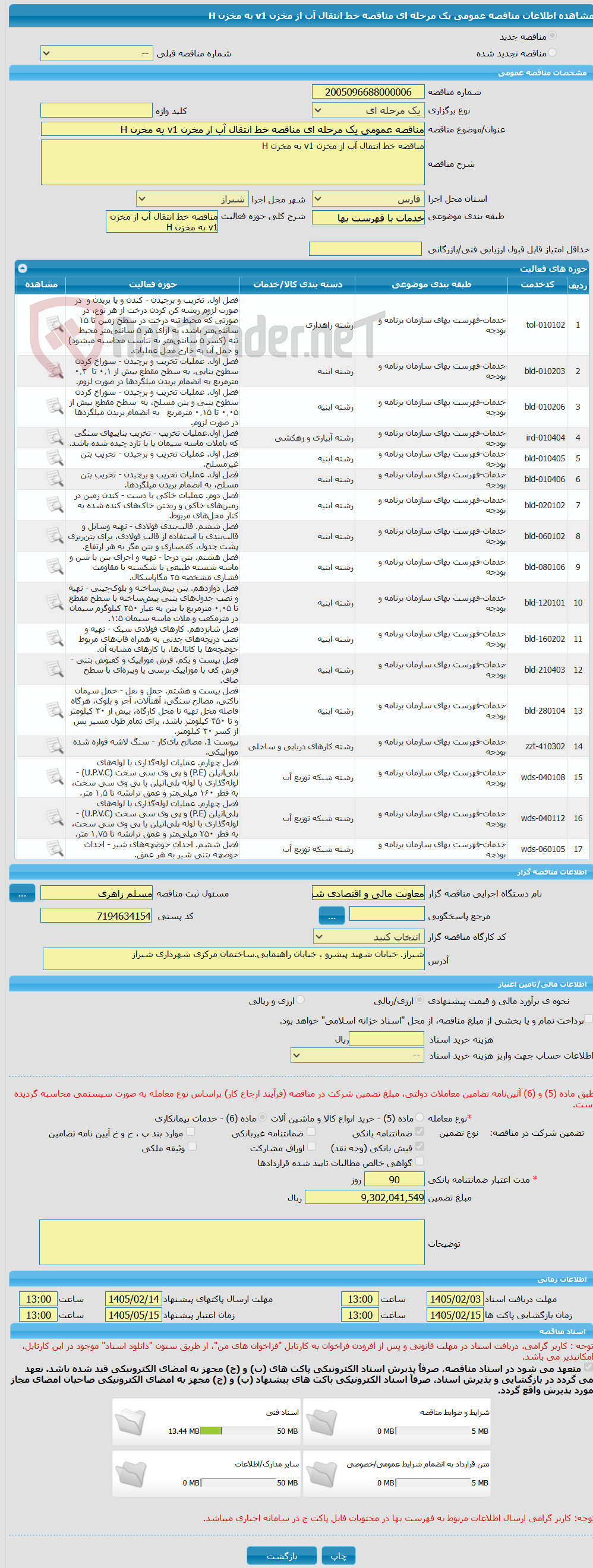Open view icon for row zzt-410302

coord(55,746)
